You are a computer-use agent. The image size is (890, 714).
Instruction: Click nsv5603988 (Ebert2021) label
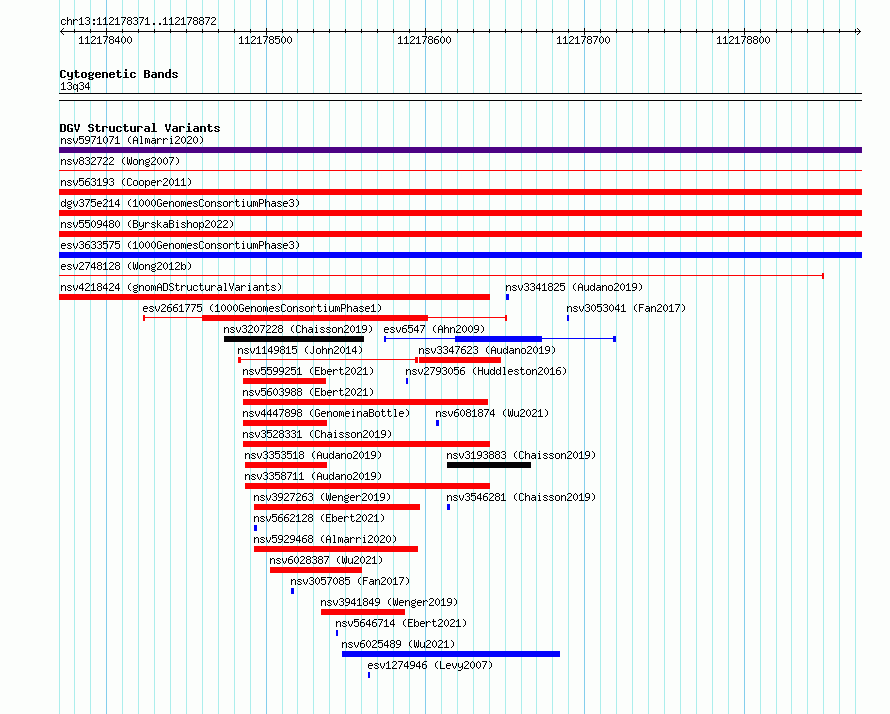(308, 392)
